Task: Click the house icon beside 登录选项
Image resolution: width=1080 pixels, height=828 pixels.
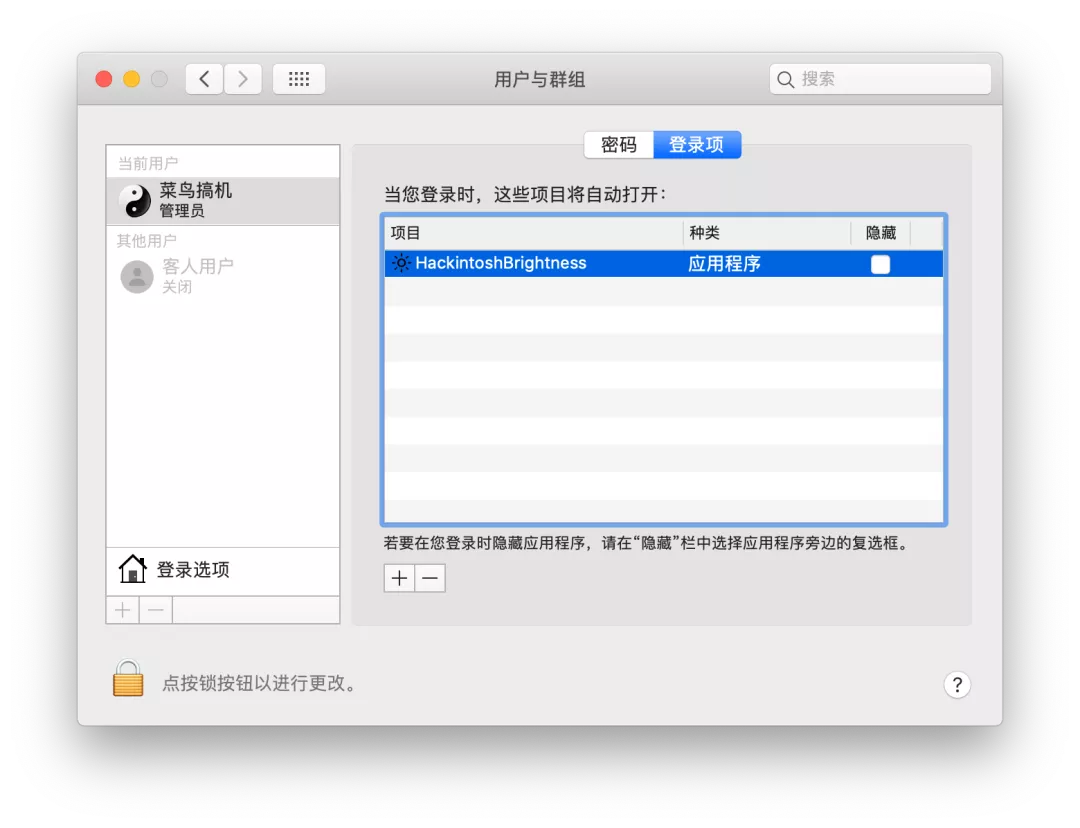Action: [x=132, y=569]
